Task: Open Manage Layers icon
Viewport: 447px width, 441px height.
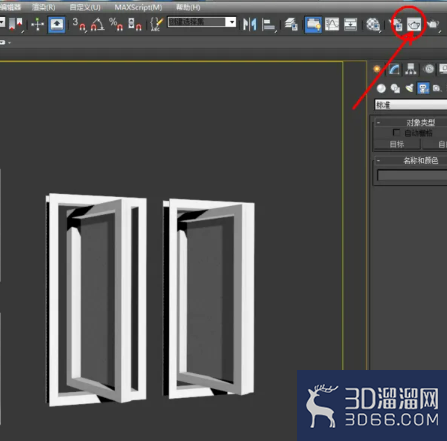Action: pos(291,24)
